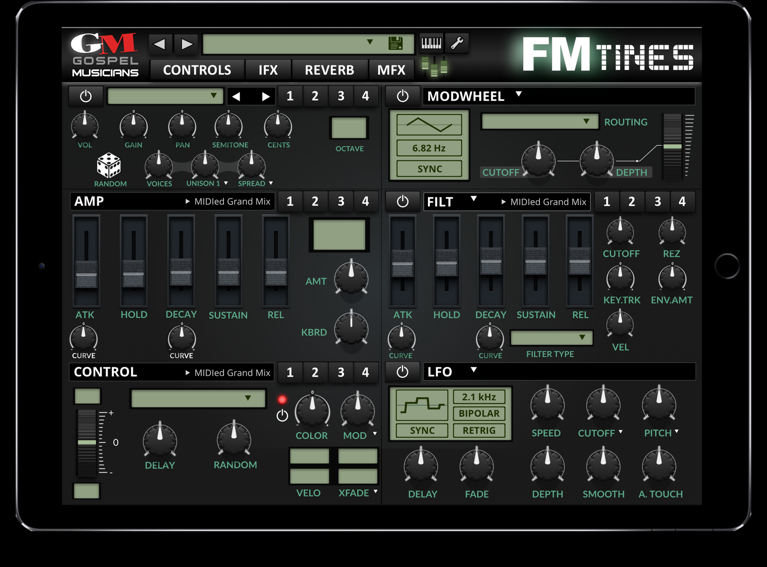Open the PITCH knob dropdown arrow
The width and height of the screenshot is (767, 567).
pyautogui.click(x=677, y=431)
